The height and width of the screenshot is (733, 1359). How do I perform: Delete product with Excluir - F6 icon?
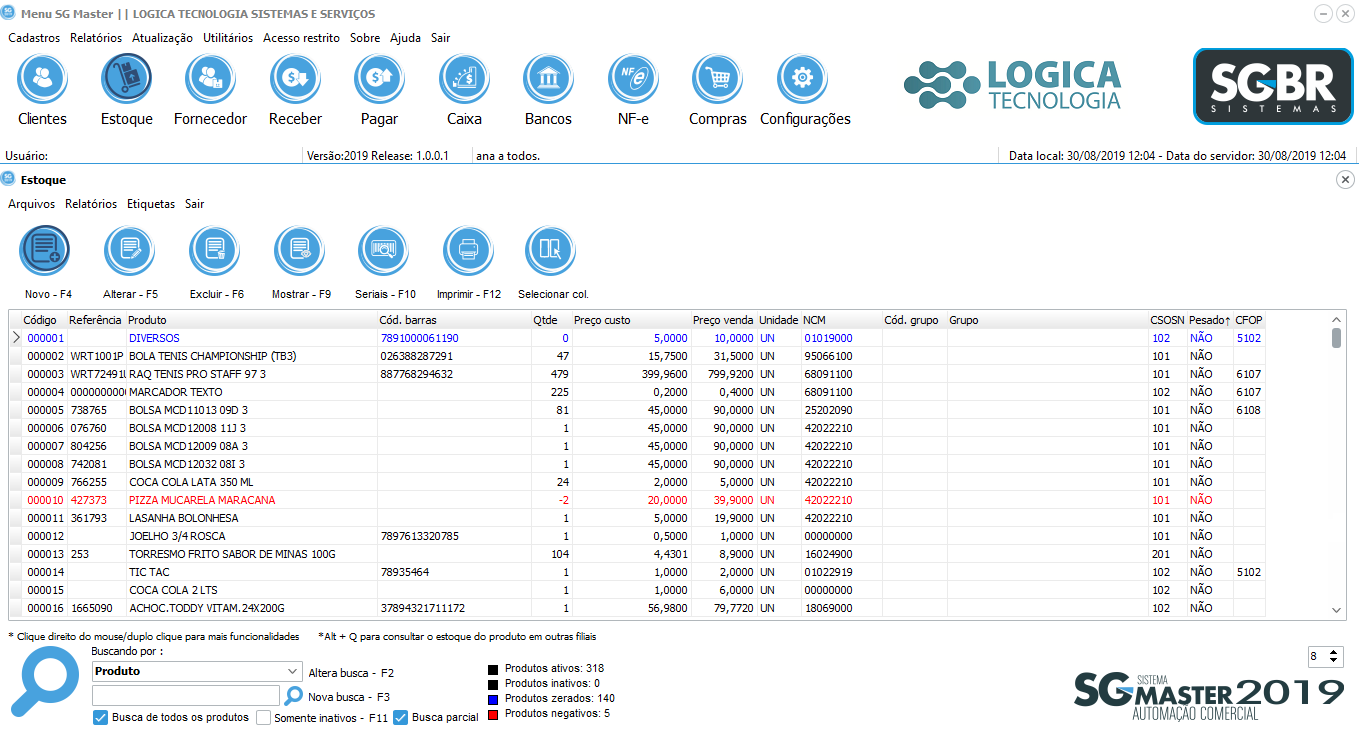(x=215, y=251)
